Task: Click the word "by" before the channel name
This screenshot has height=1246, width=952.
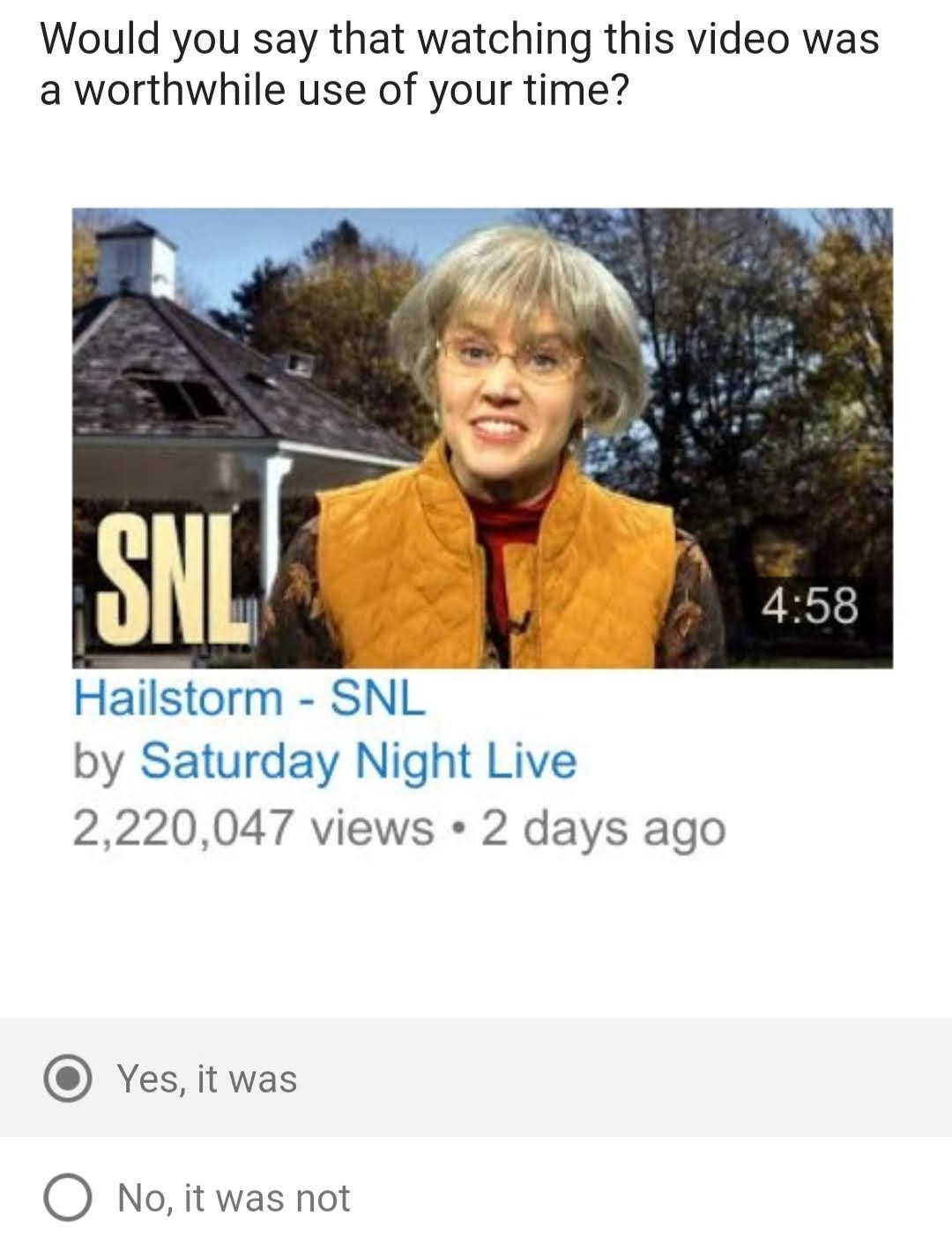Action: (100, 763)
